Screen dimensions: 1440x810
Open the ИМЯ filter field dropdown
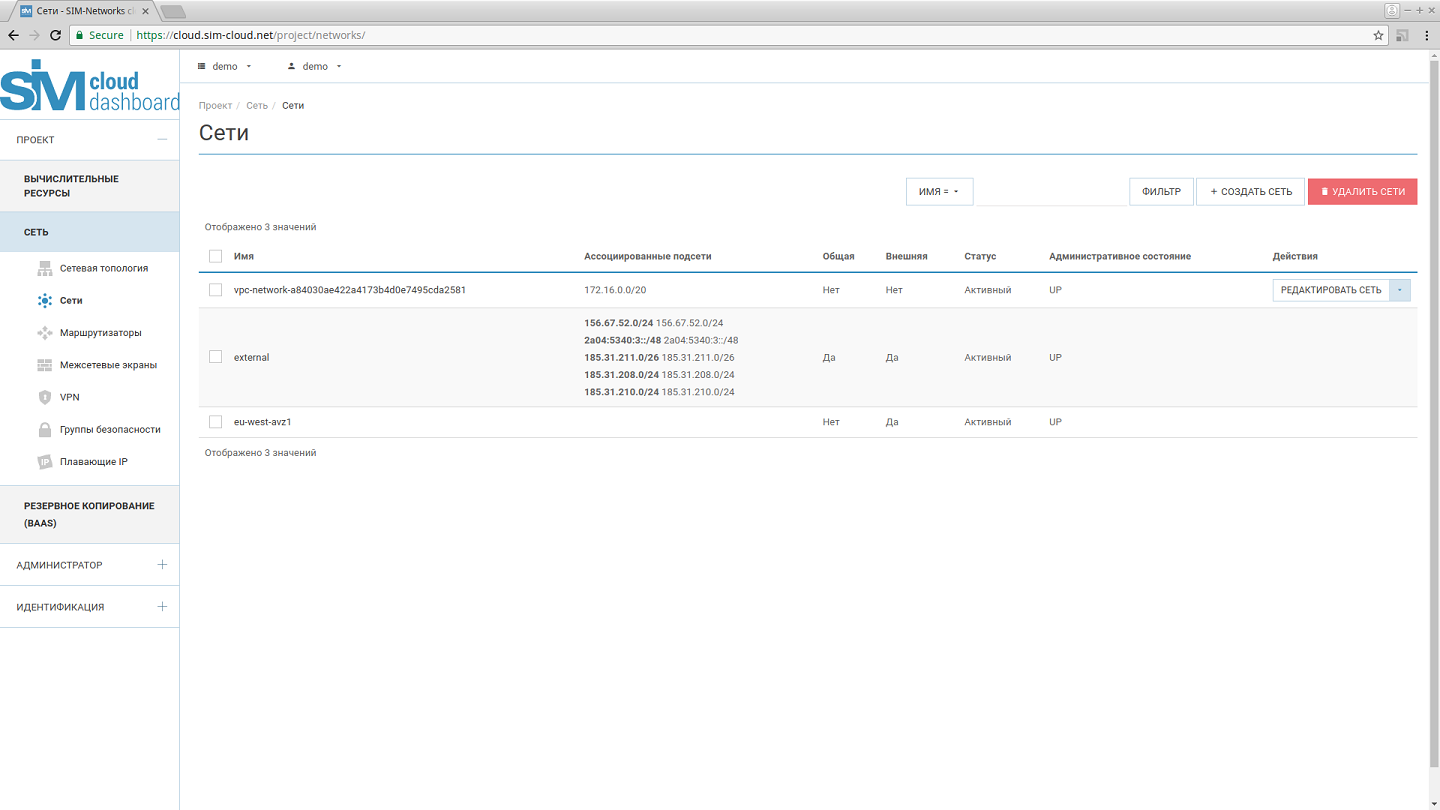coord(939,192)
